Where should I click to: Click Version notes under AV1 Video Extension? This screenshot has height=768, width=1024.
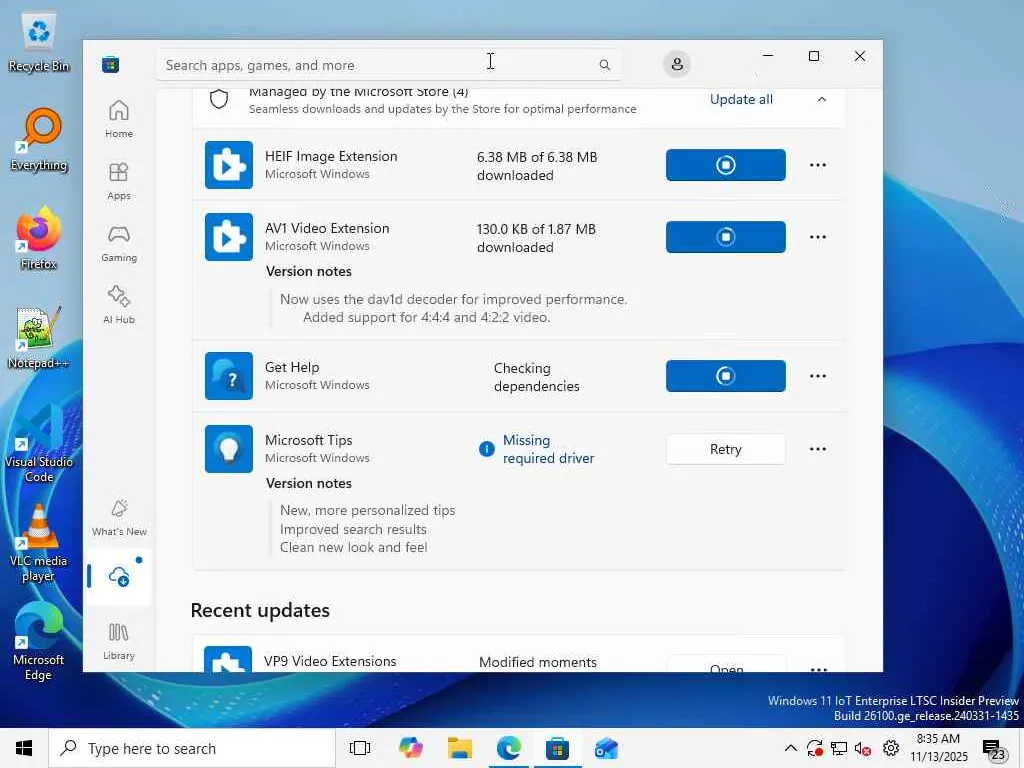(x=308, y=271)
